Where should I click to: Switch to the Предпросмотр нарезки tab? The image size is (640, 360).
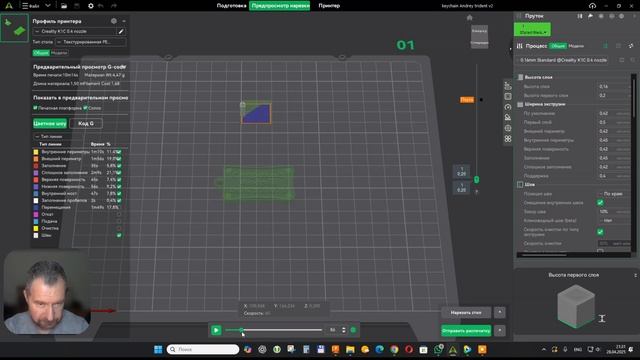point(280,6)
